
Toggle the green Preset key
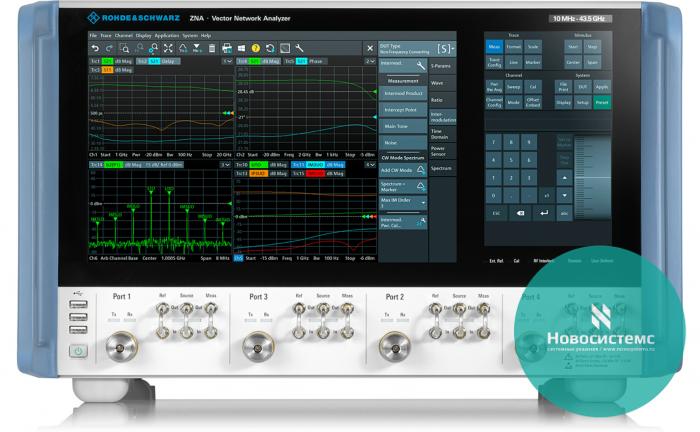[x=601, y=101]
